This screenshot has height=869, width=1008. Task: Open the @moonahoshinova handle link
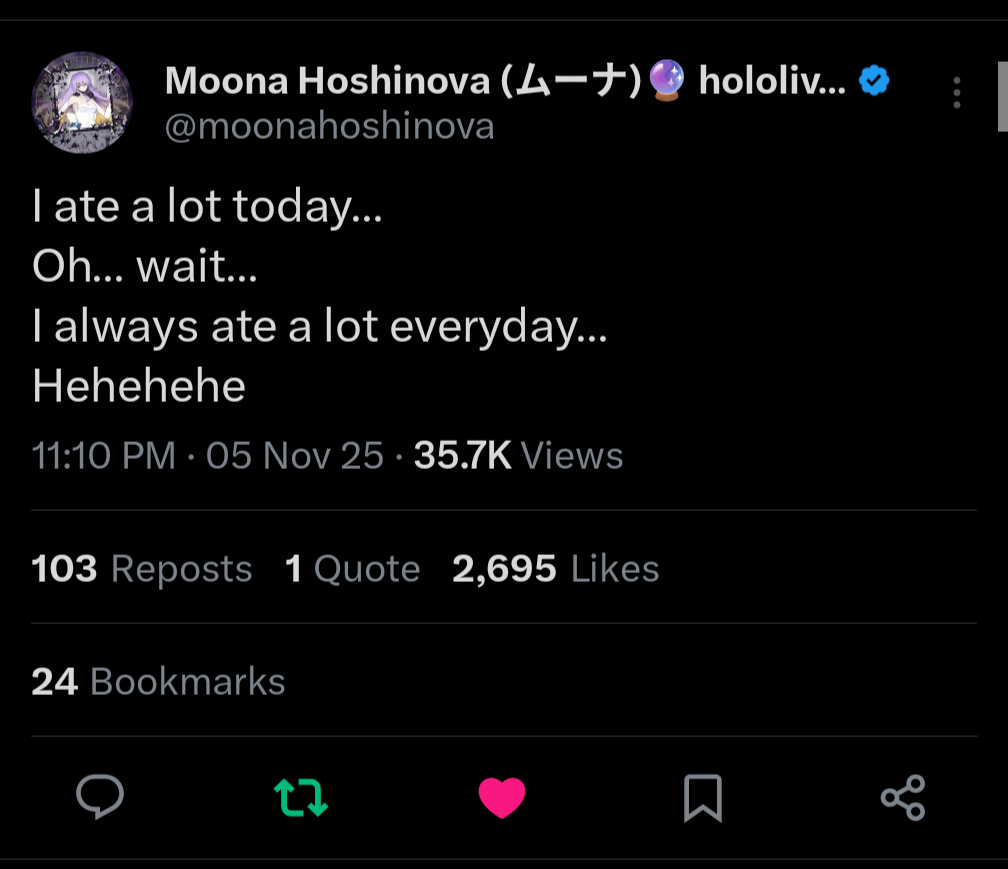point(329,127)
